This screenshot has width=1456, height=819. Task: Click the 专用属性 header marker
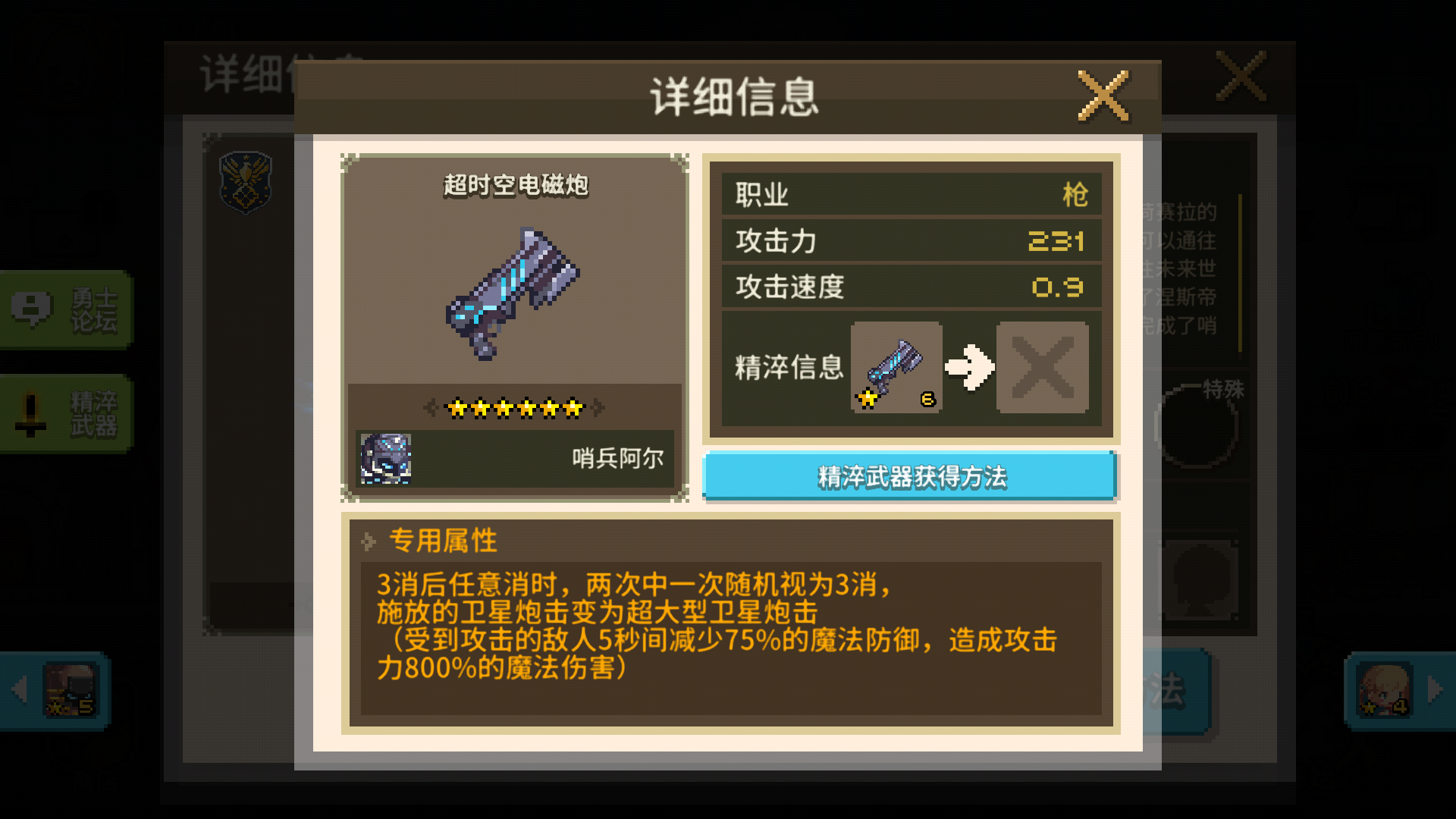tap(369, 541)
